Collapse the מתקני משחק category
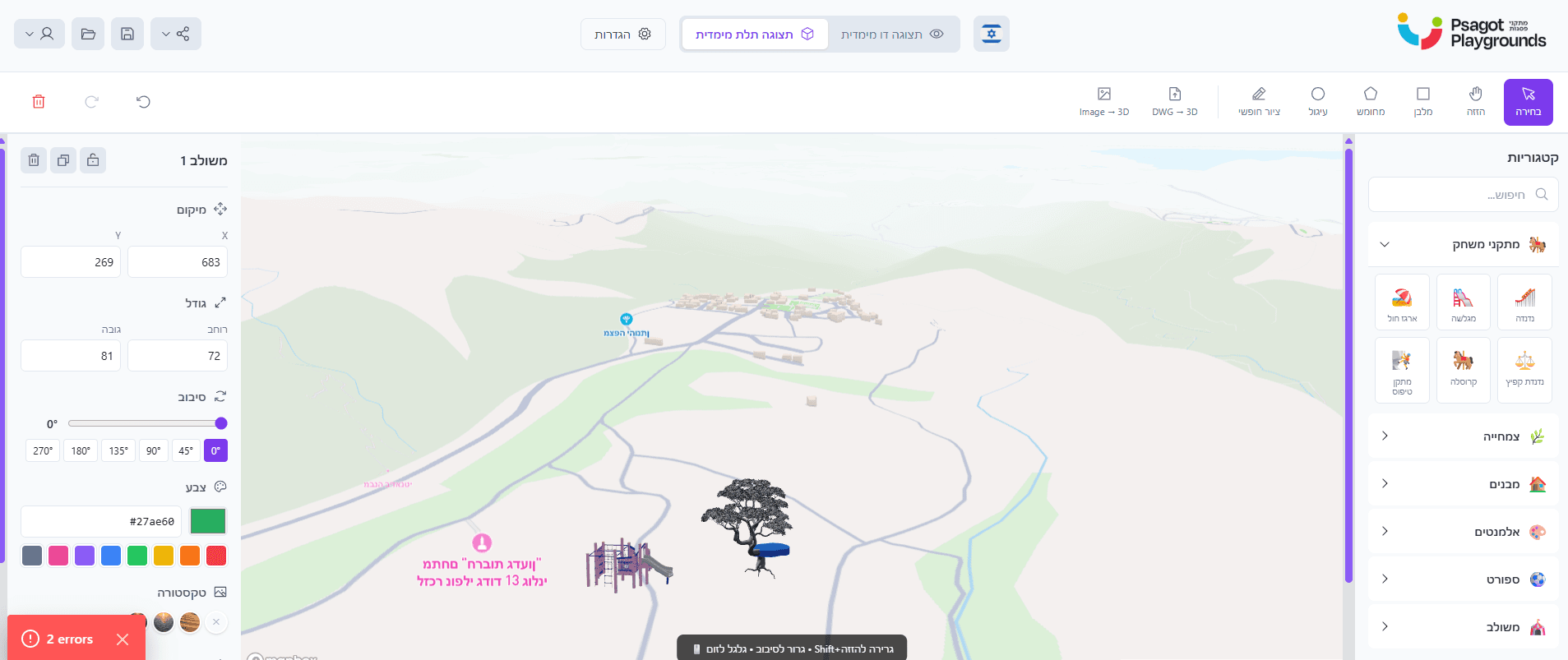Screen dimensions: 1568x660 [x=1464, y=244]
